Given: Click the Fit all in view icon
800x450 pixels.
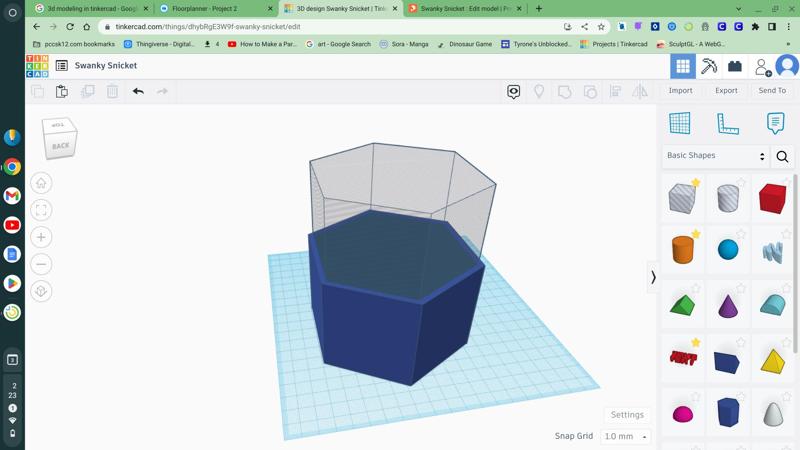Looking at the screenshot, I should tap(41, 210).
